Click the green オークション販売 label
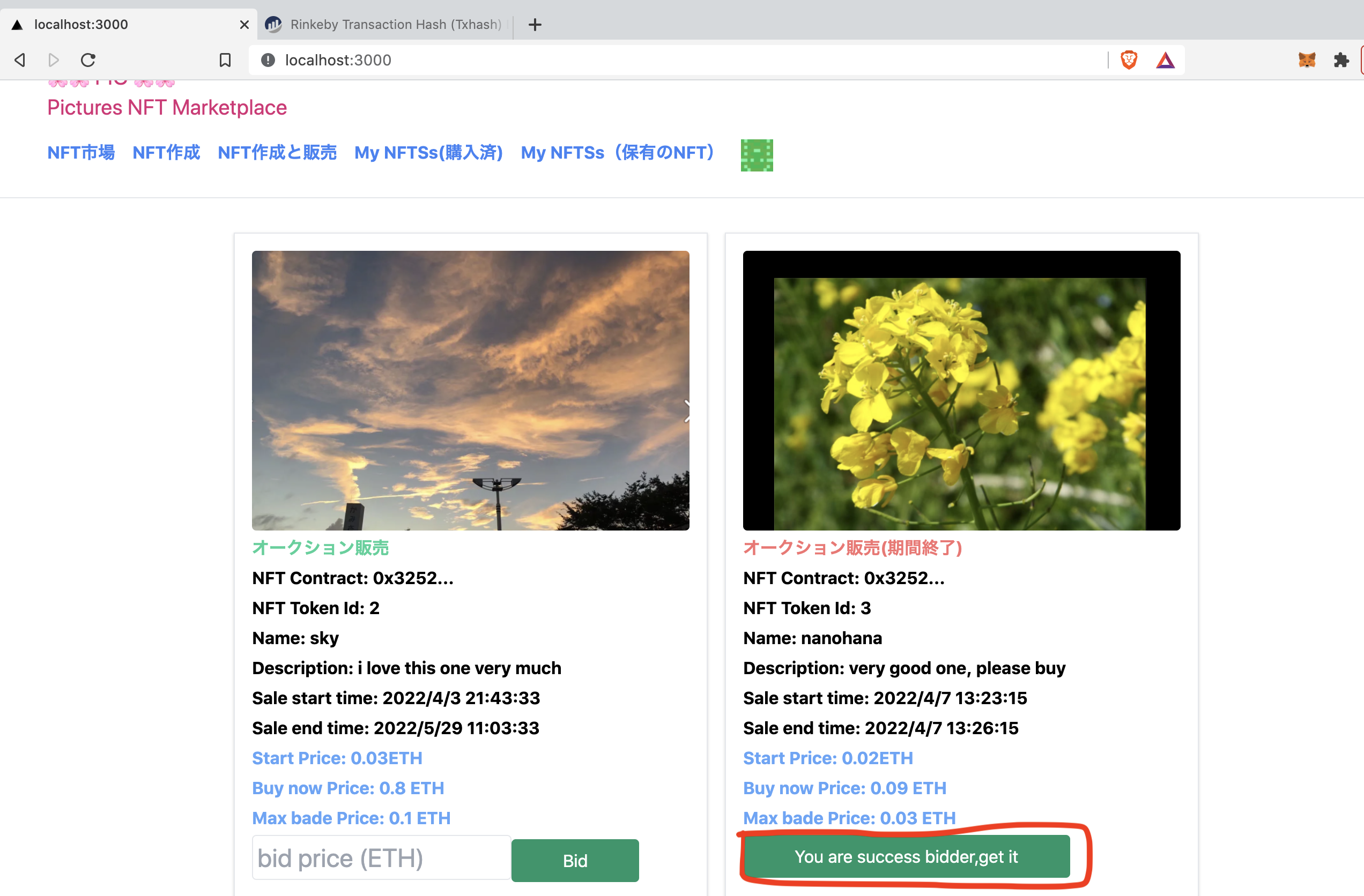Viewport: 1364px width, 896px height. pos(321,548)
